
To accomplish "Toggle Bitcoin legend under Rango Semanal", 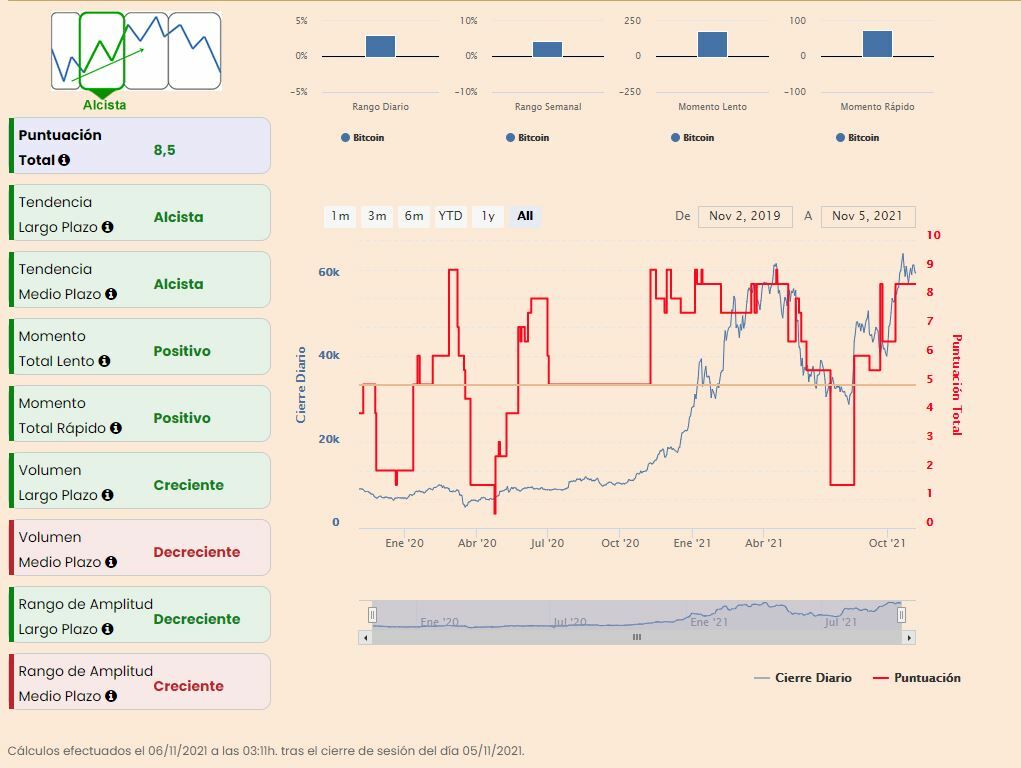I will [x=527, y=137].
